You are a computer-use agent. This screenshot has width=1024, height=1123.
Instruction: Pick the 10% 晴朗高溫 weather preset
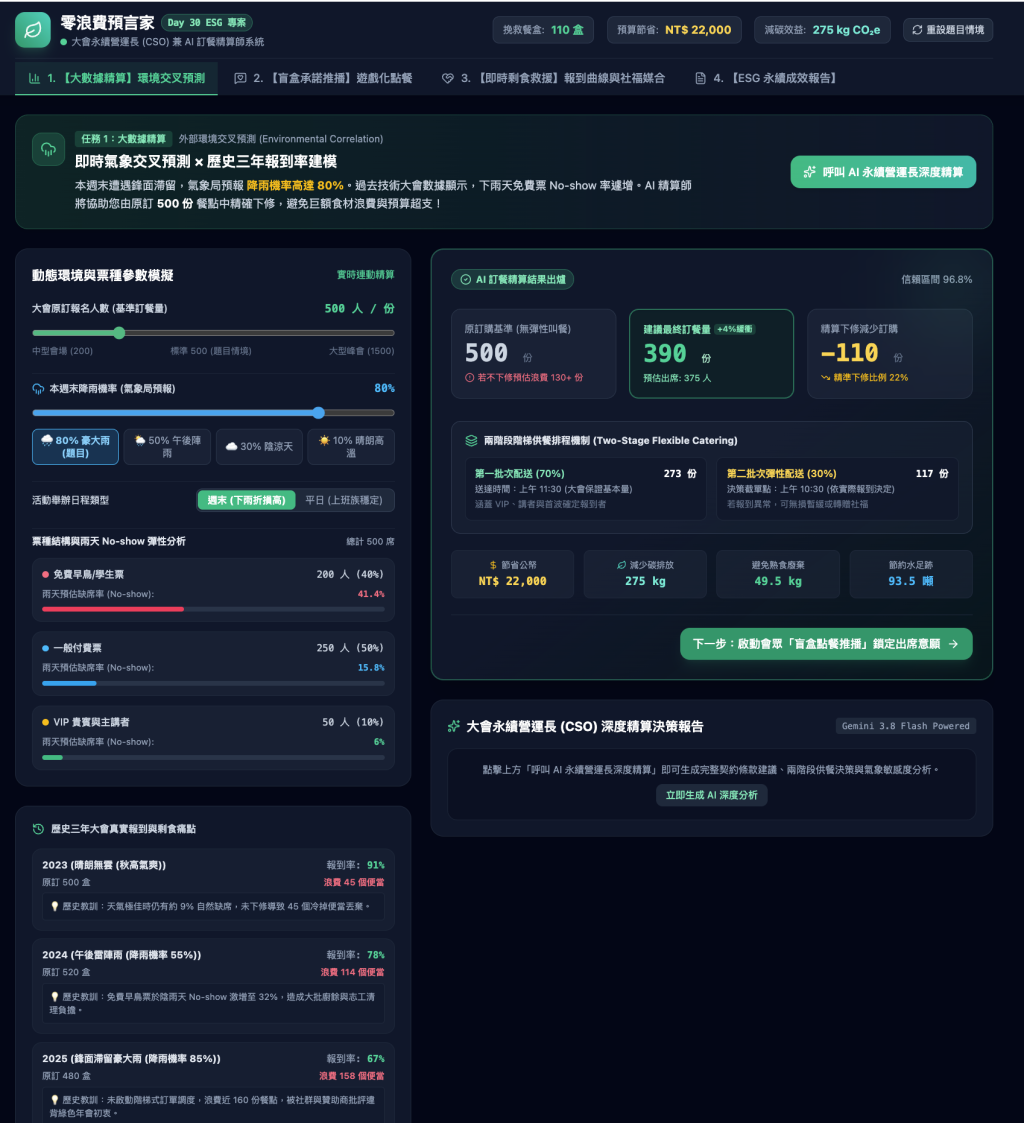(x=351, y=447)
